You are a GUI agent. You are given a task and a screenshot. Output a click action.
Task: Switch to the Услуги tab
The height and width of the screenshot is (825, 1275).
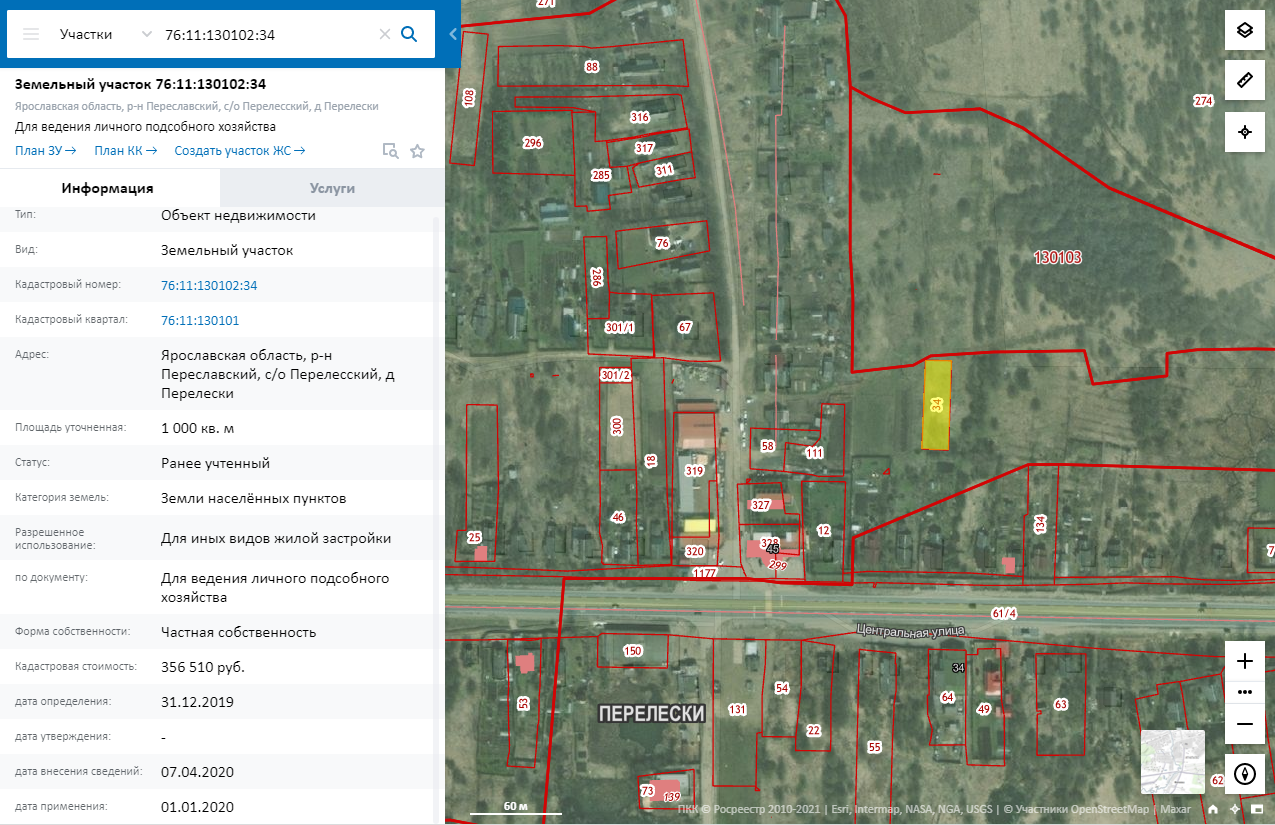point(332,188)
